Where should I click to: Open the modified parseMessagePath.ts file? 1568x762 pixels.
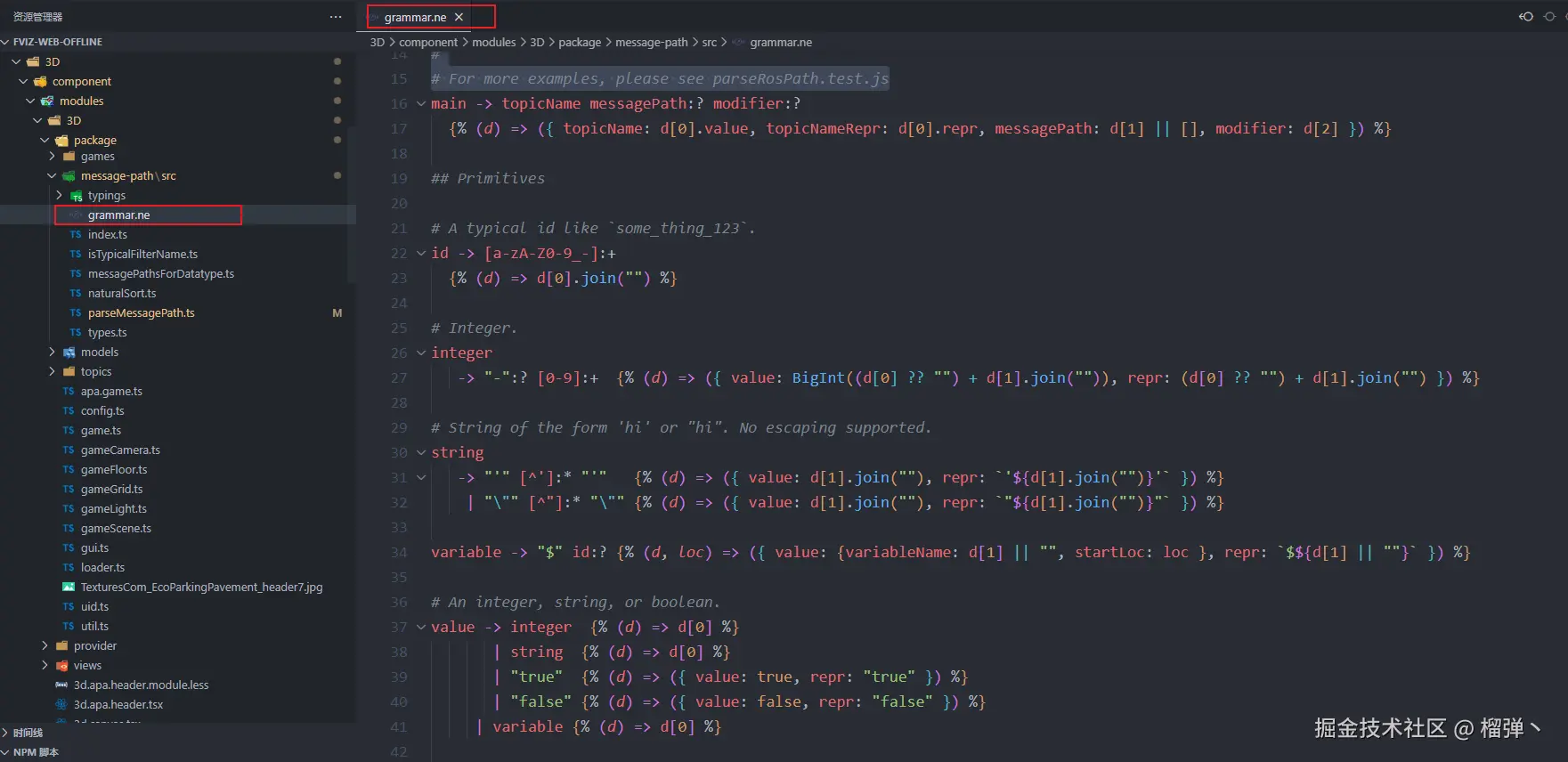tap(141, 312)
